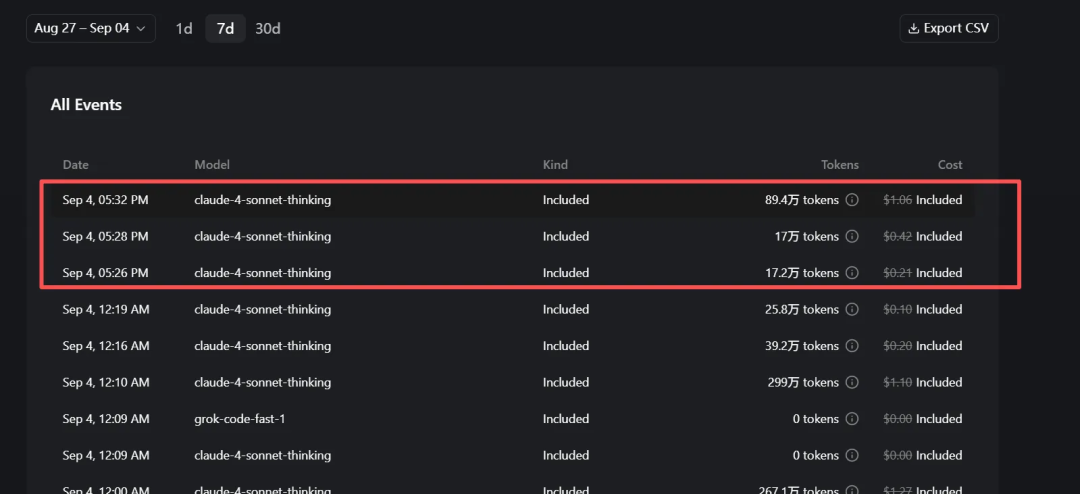Click the All Events heading
Screen dimensions: 1080x494
86,105
